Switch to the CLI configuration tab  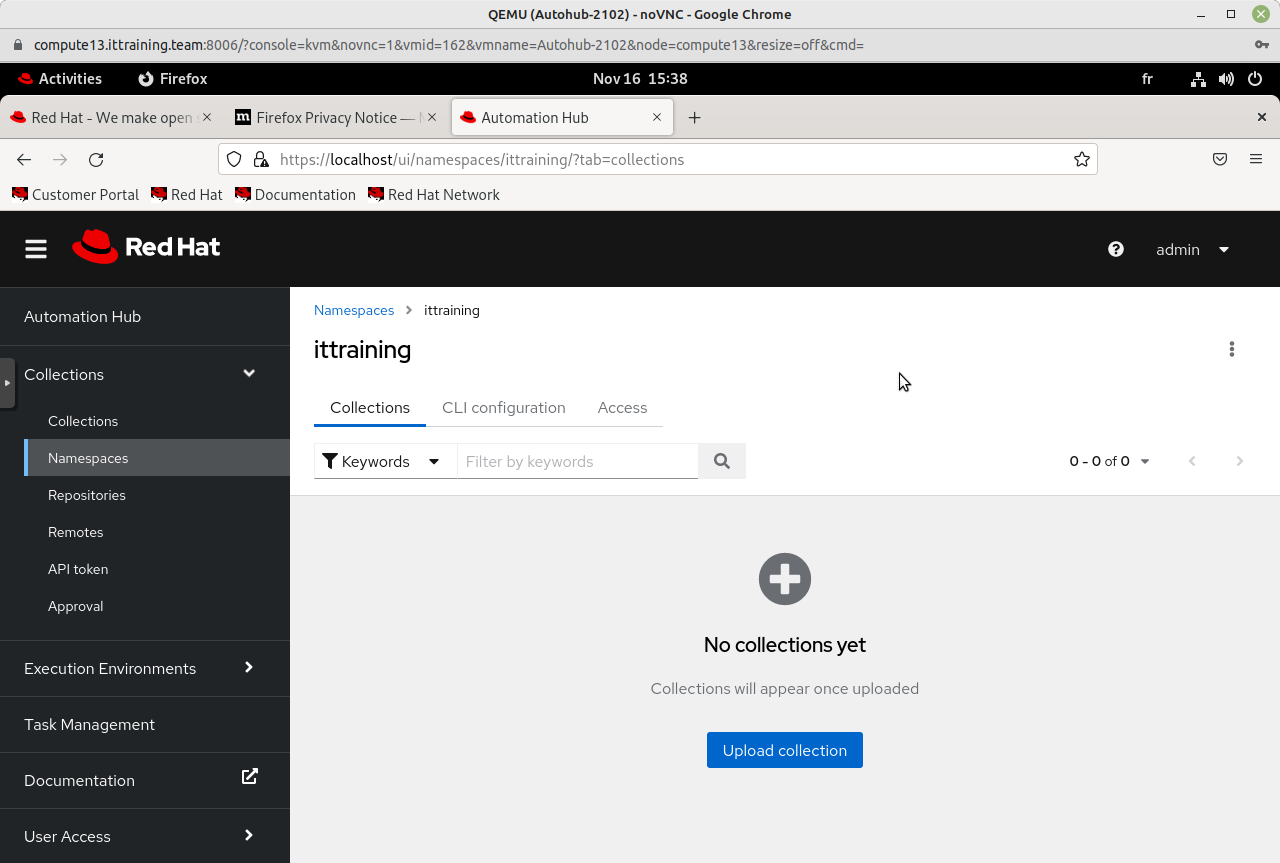pyautogui.click(x=504, y=408)
